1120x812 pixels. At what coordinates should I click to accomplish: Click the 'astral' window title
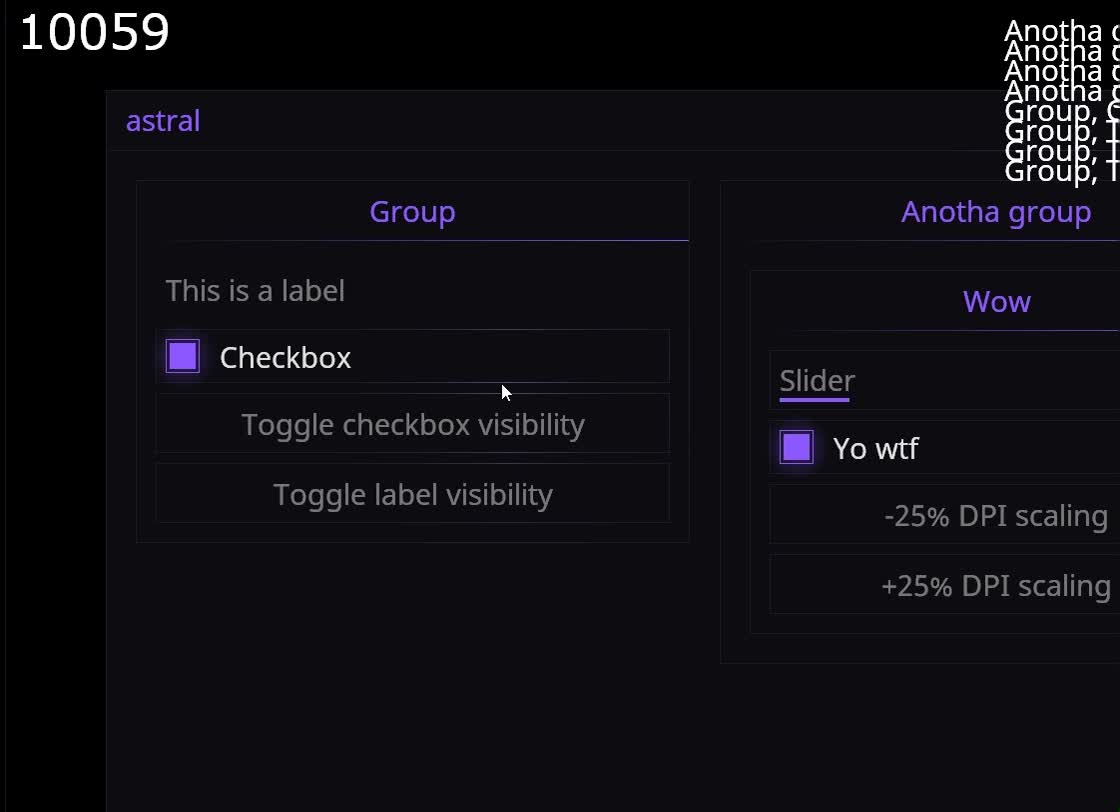coord(163,121)
